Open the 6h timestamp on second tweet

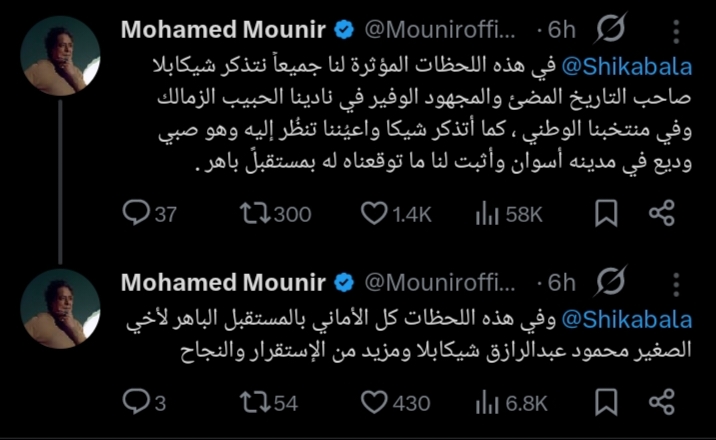[x=561, y=283]
